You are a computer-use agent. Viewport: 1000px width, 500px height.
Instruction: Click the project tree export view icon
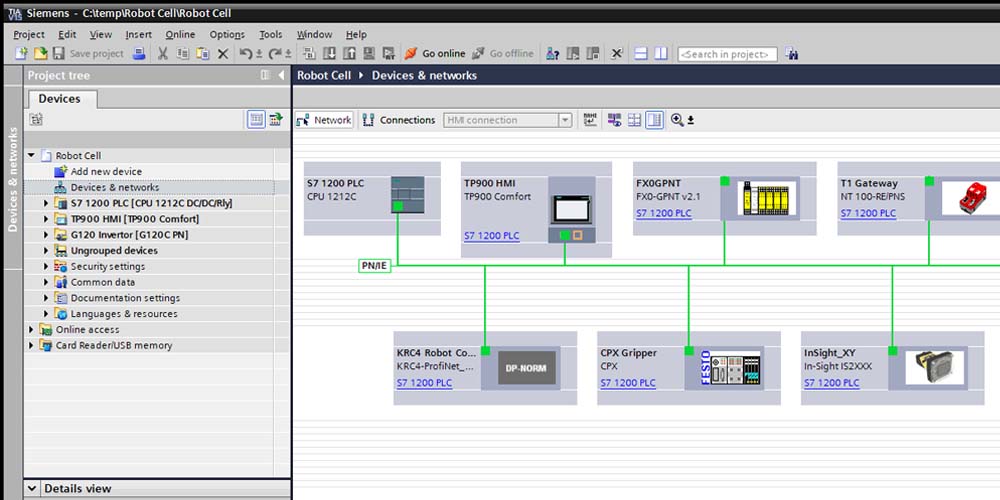[x=276, y=119]
